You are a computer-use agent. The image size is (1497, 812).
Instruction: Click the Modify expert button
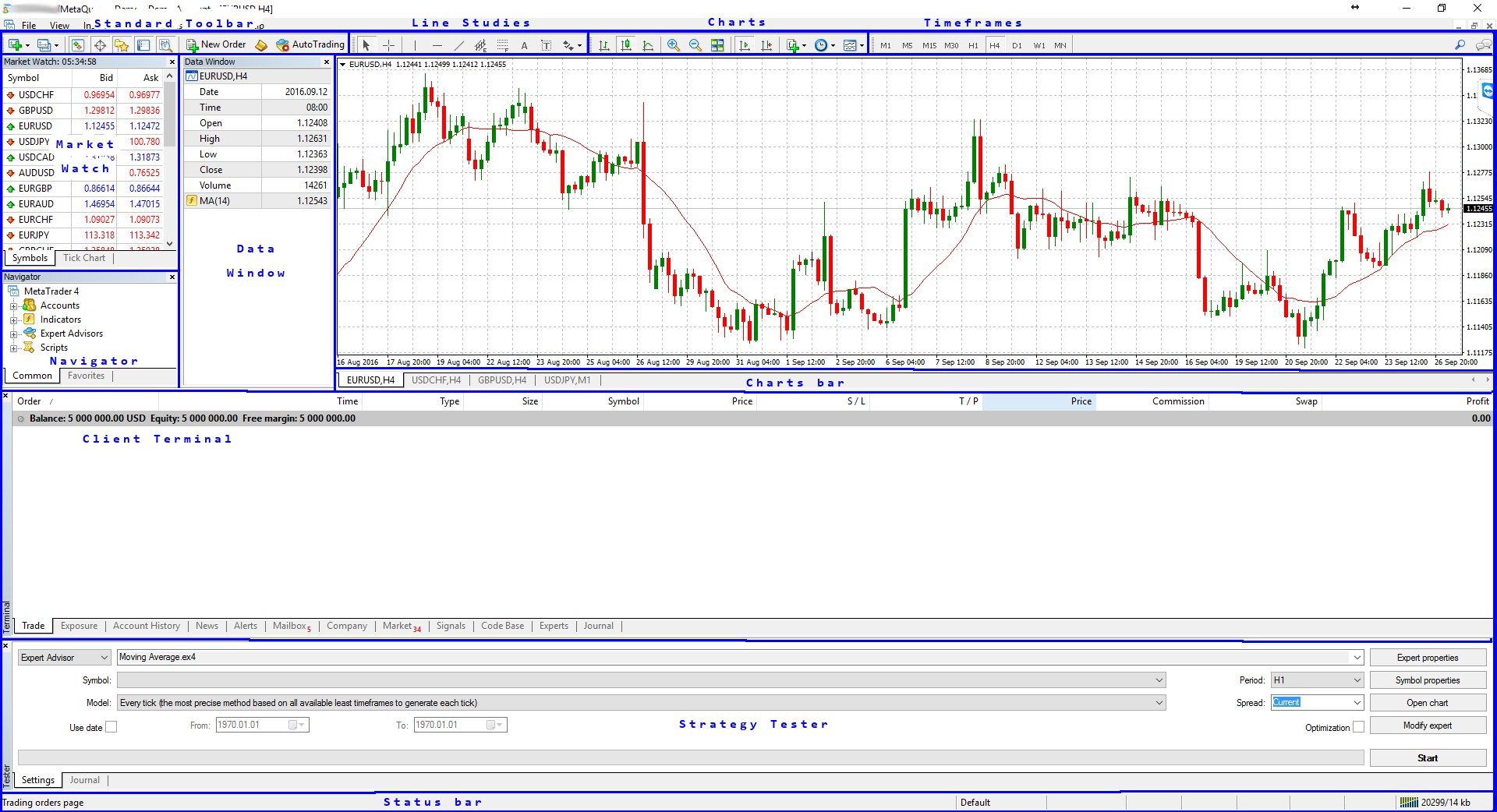[1428, 726]
